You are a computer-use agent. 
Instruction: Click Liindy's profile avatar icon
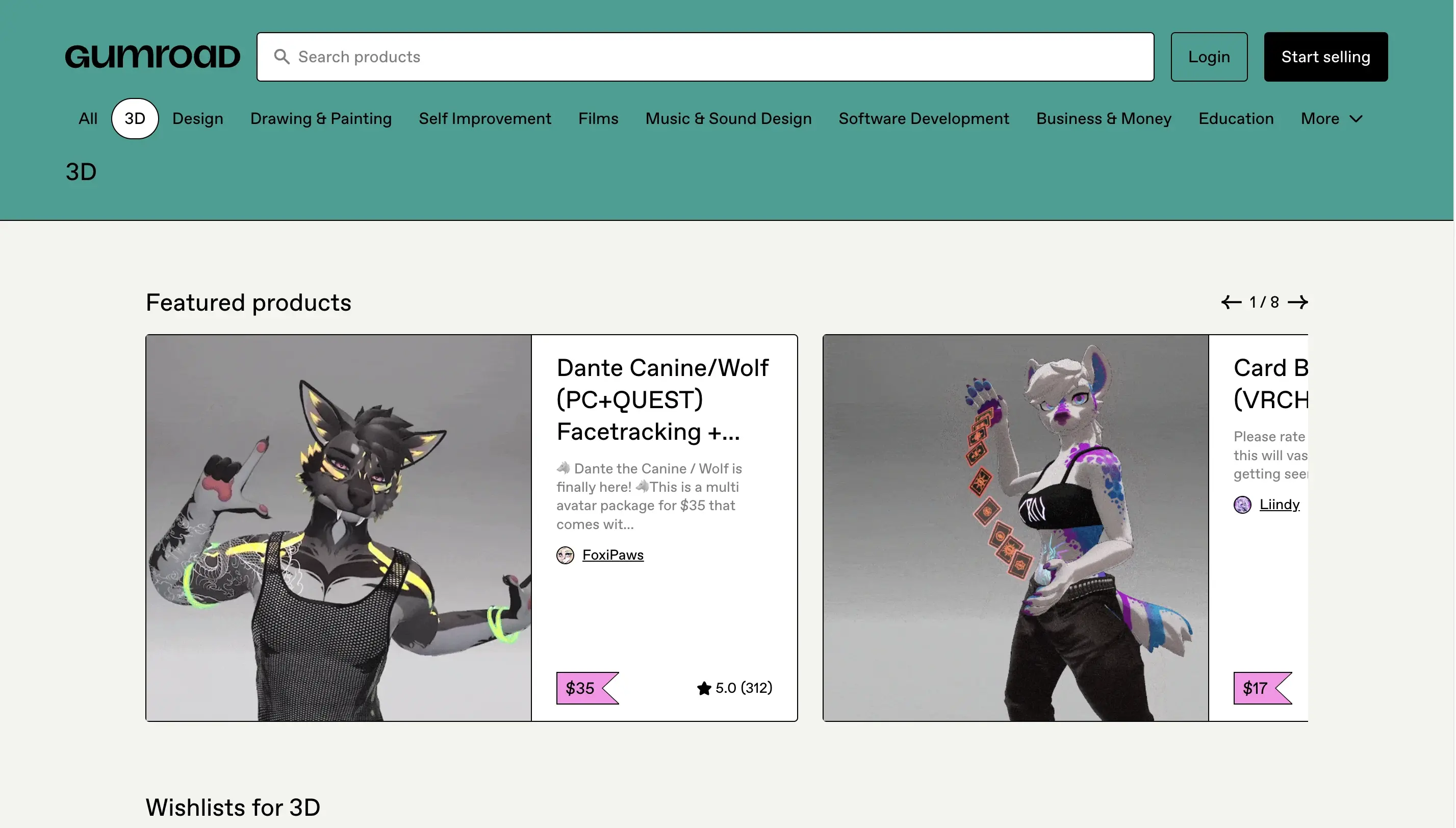1242,505
